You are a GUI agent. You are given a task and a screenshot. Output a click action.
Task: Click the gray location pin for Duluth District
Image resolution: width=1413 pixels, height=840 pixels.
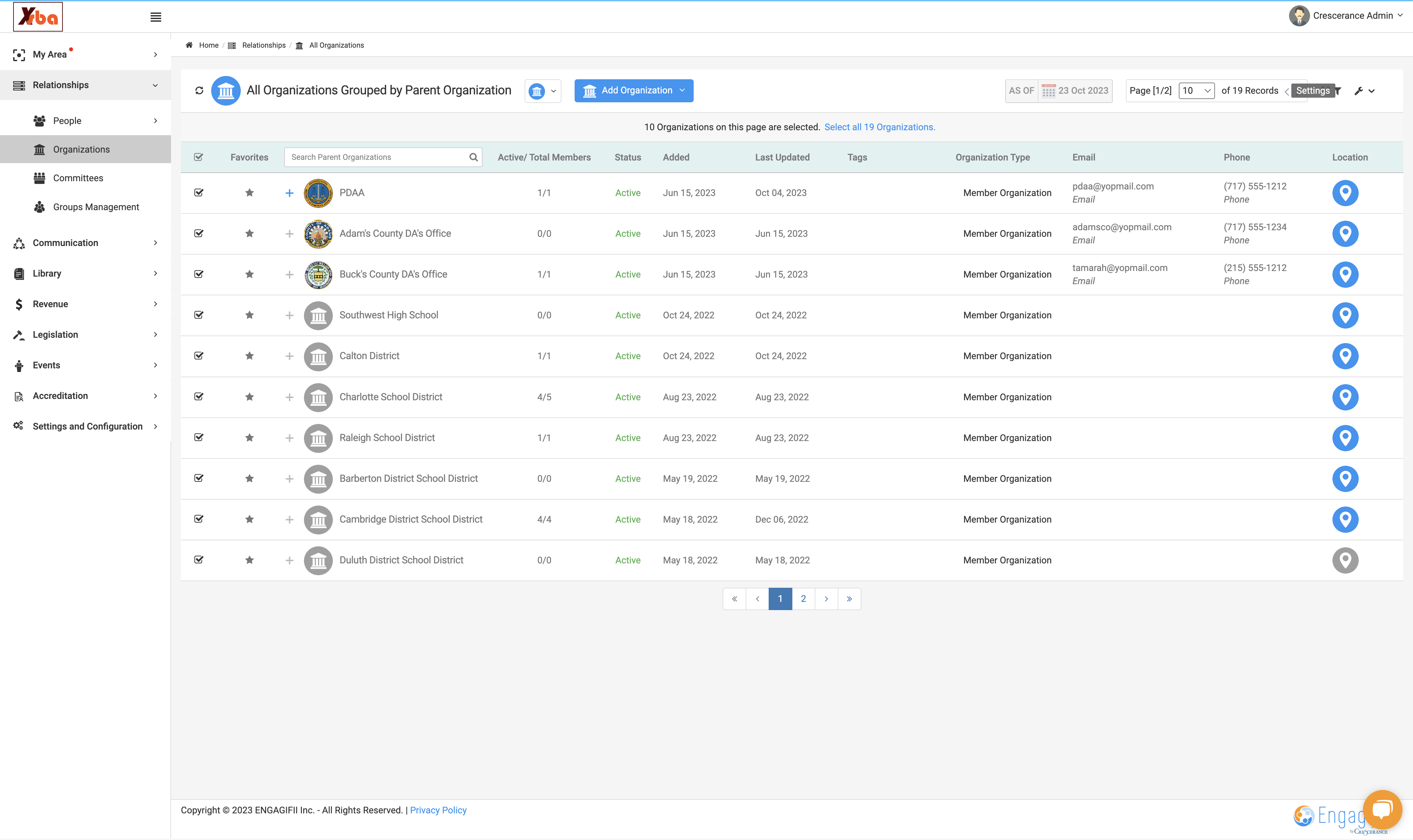(1345, 560)
